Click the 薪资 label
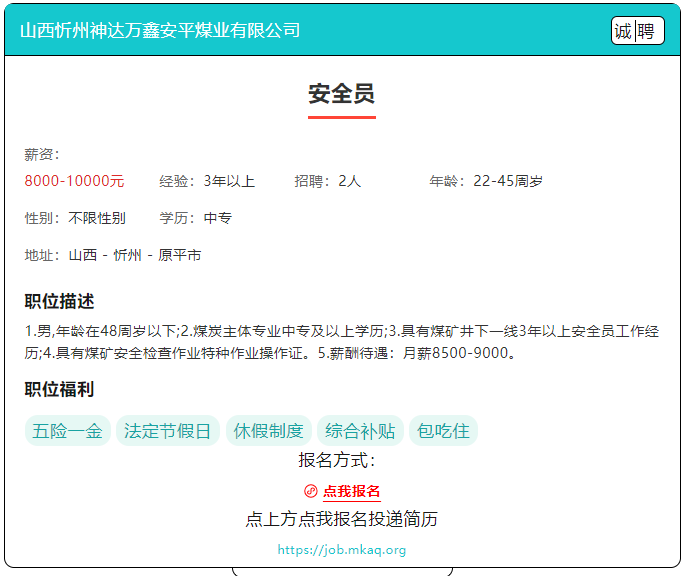The width and height of the screenshot is (684, 576). tap(41, 154)
